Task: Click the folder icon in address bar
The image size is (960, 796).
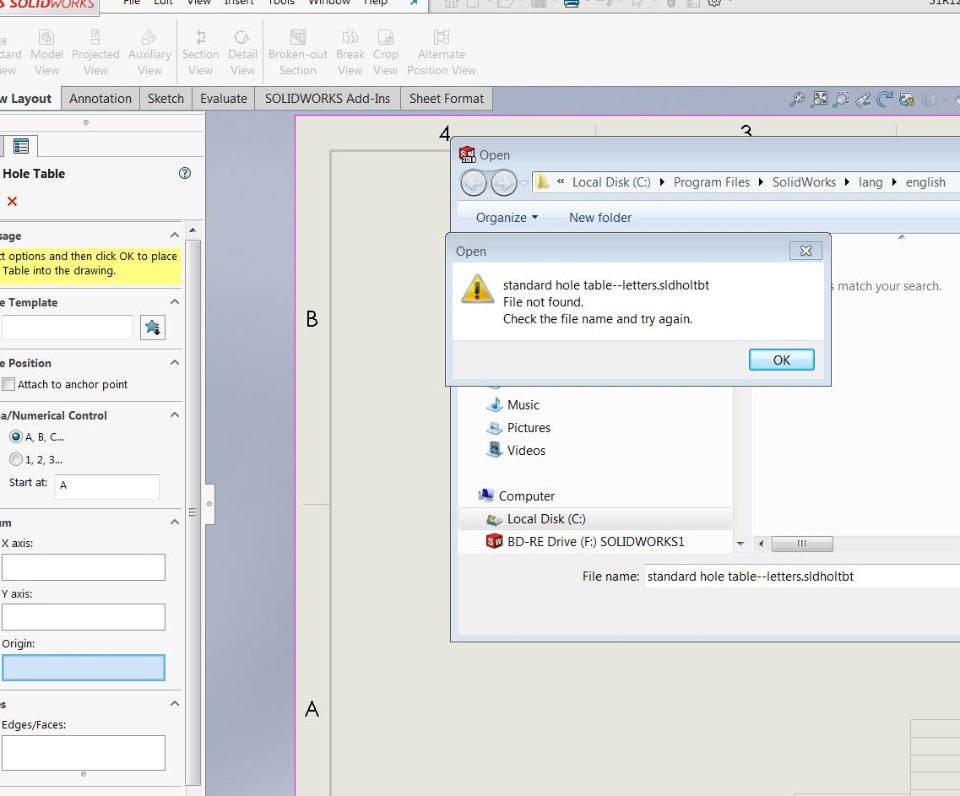Action: (542, 182)
